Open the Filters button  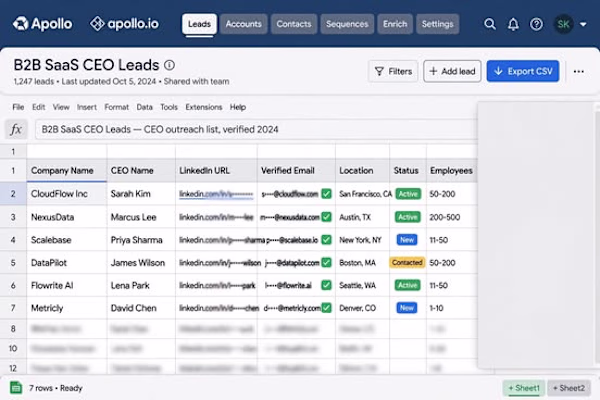click(x=393, y=71)
